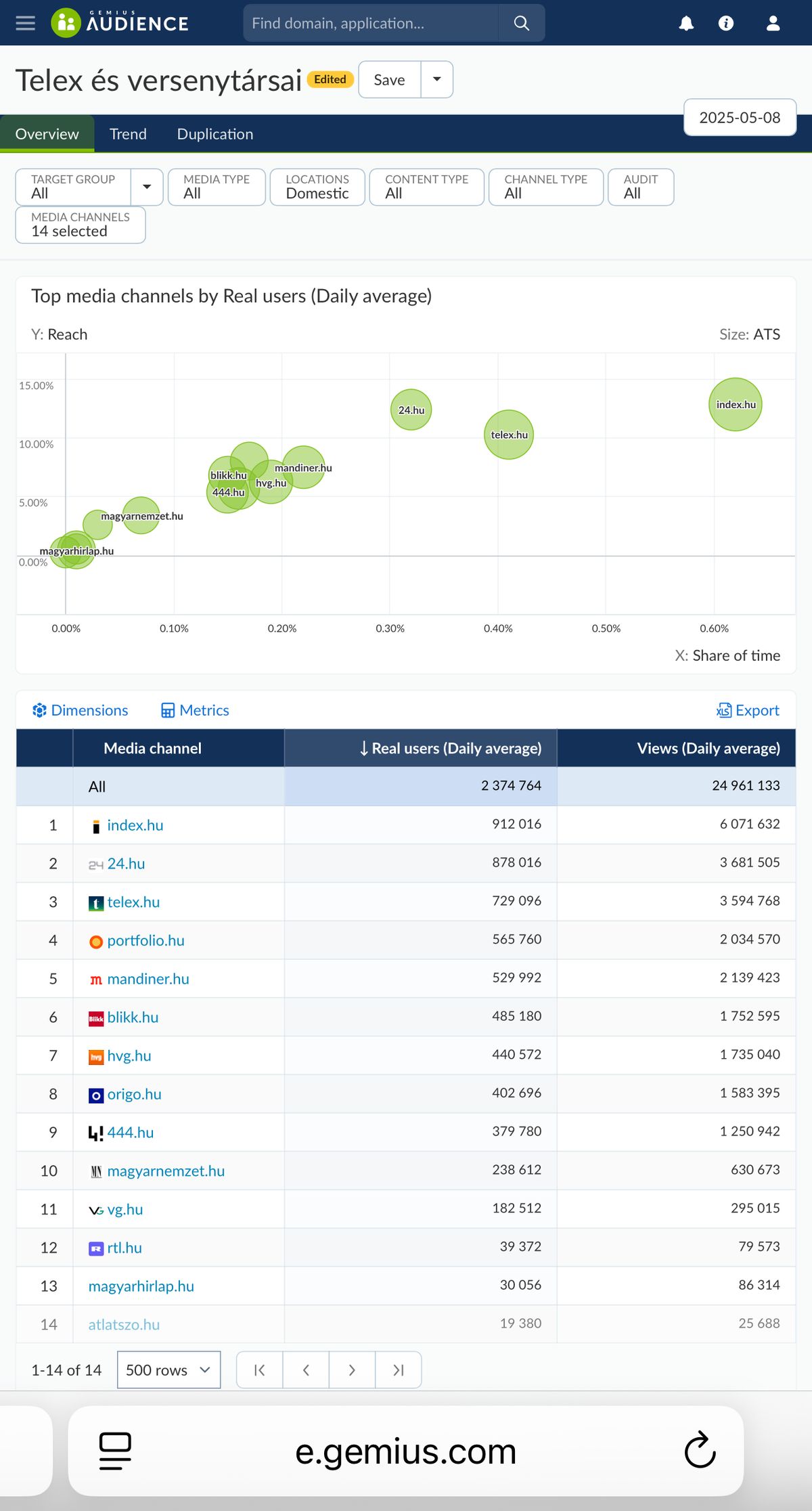
Task: Click the index.hu views value 6 071 632
Action: (x=750, y=824)
